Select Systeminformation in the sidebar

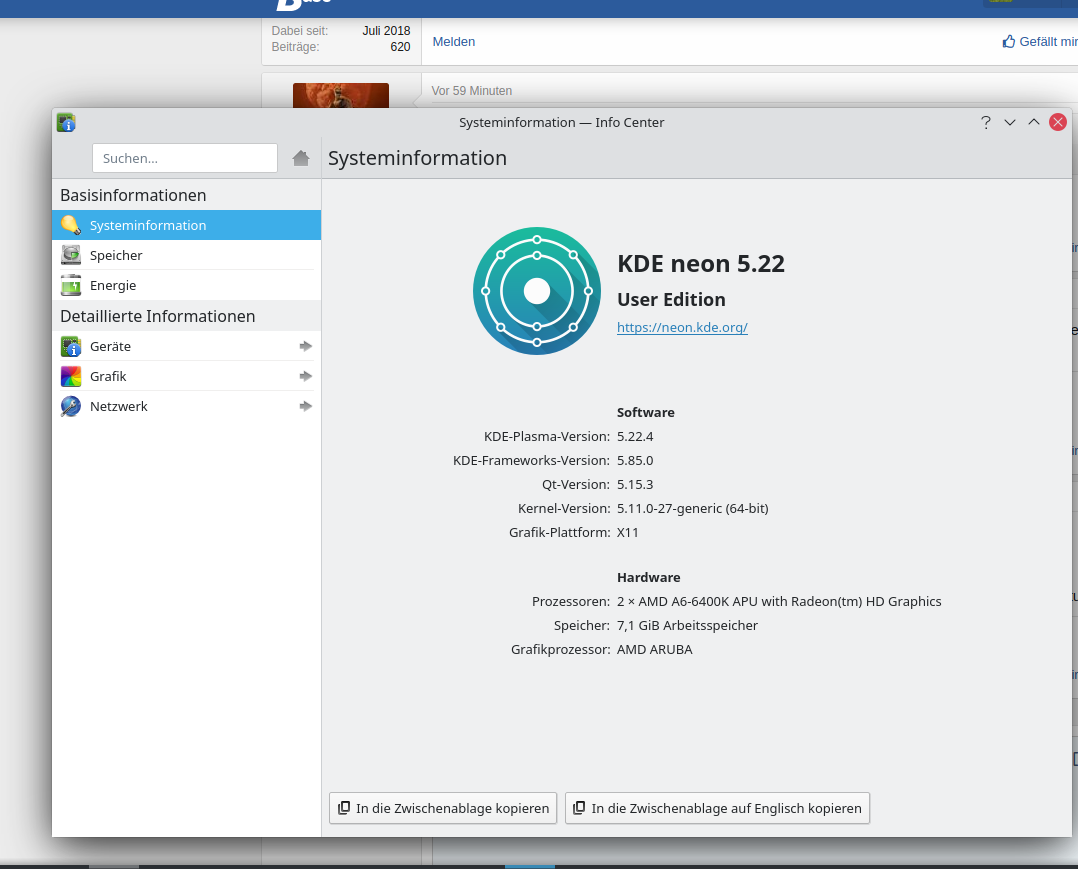[x=186, y=225]
